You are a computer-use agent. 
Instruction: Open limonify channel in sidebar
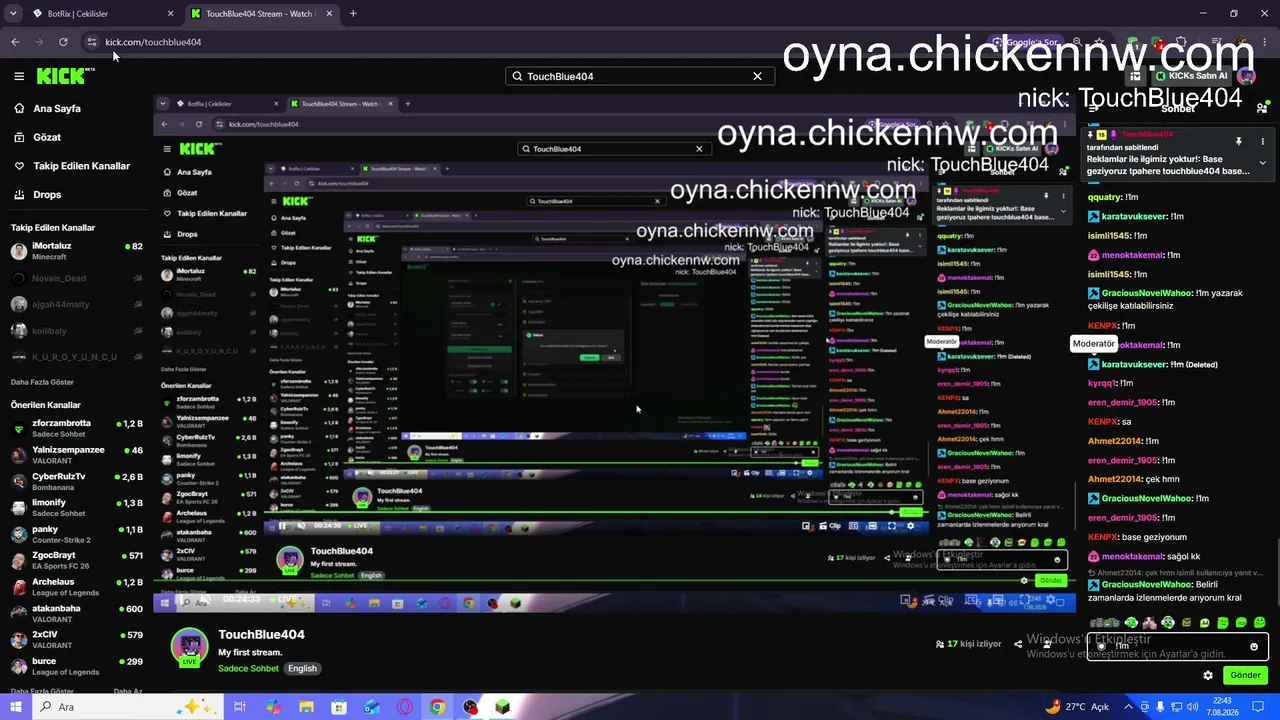tap(77, 508)
